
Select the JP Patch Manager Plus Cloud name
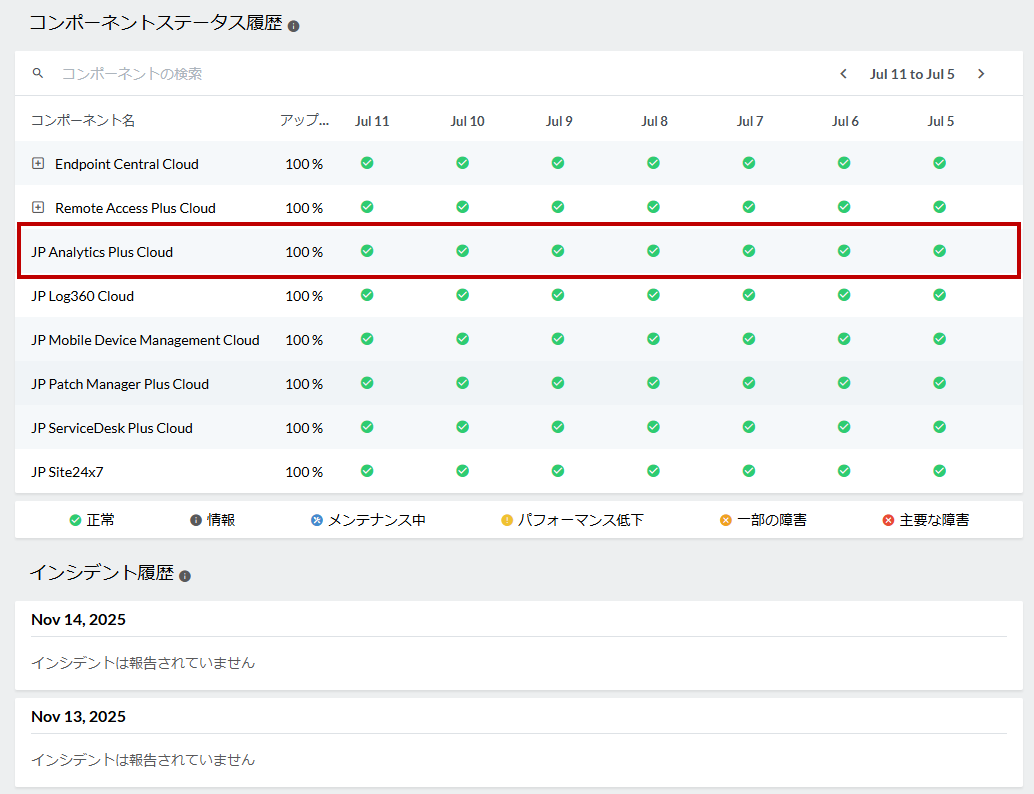pyautogui.click(x=120, y=384)
